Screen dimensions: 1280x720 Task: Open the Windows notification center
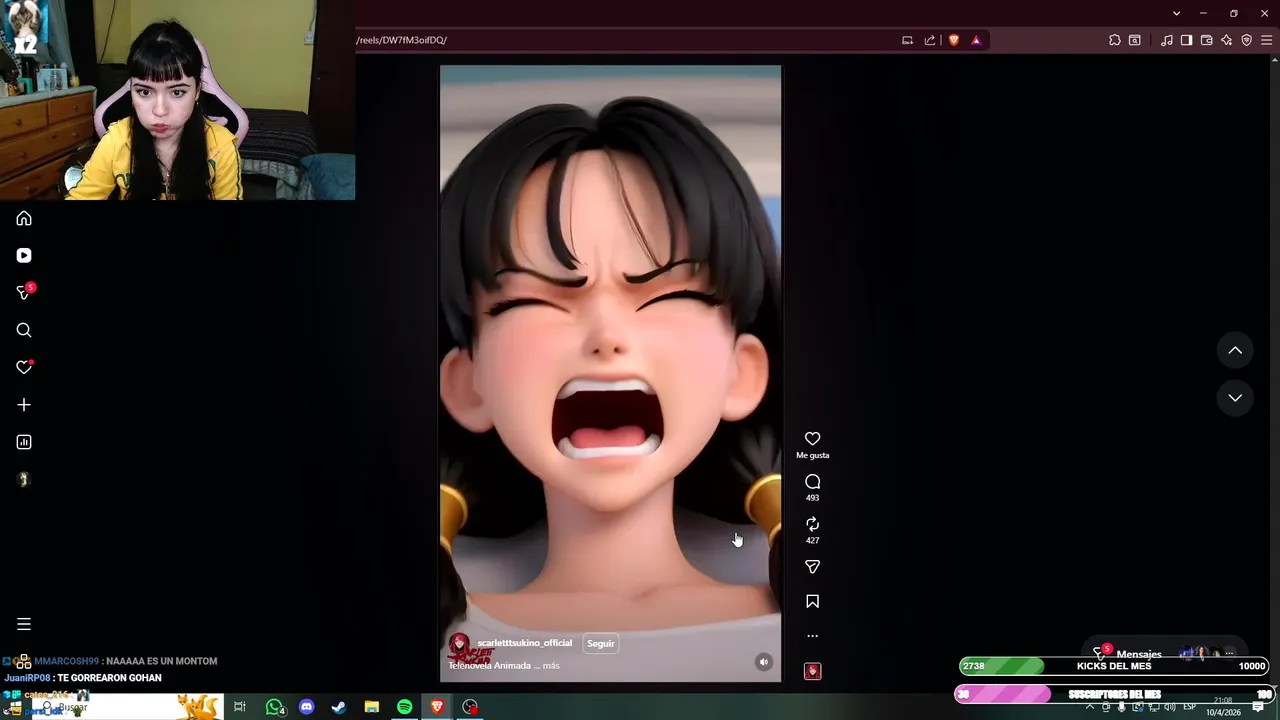coord(1258,707)
